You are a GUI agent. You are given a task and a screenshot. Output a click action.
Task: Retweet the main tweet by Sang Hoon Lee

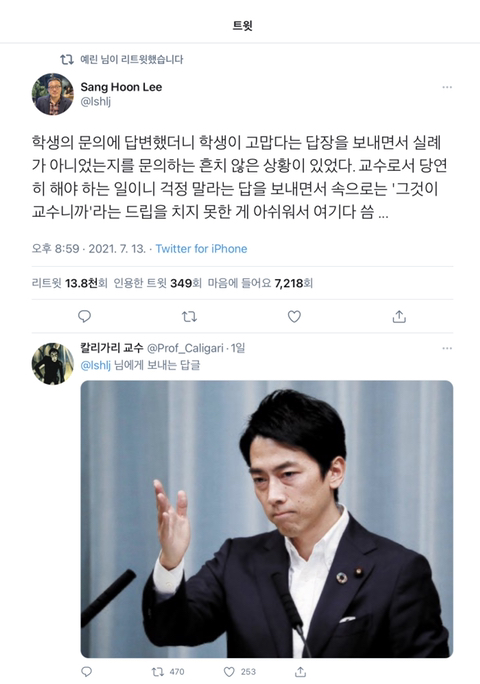coord(189,316)
